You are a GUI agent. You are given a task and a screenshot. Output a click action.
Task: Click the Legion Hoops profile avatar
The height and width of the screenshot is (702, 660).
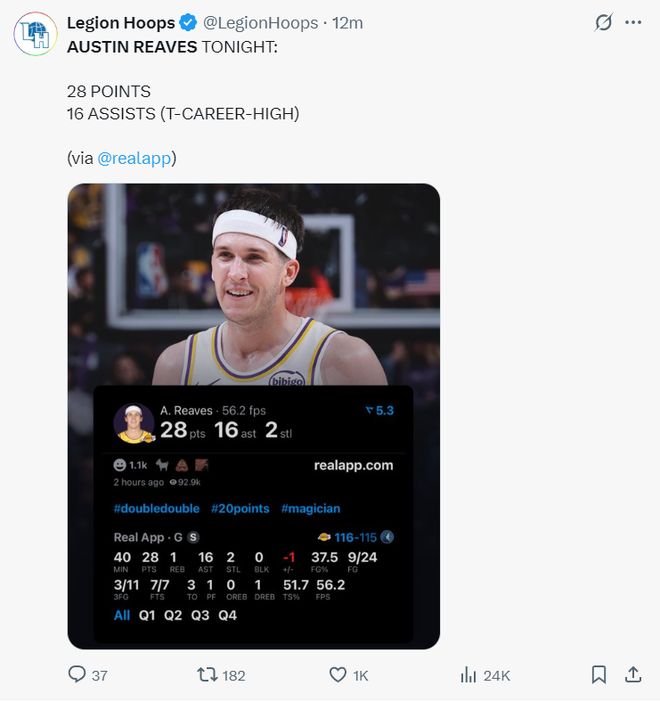[x=35, y=34]
